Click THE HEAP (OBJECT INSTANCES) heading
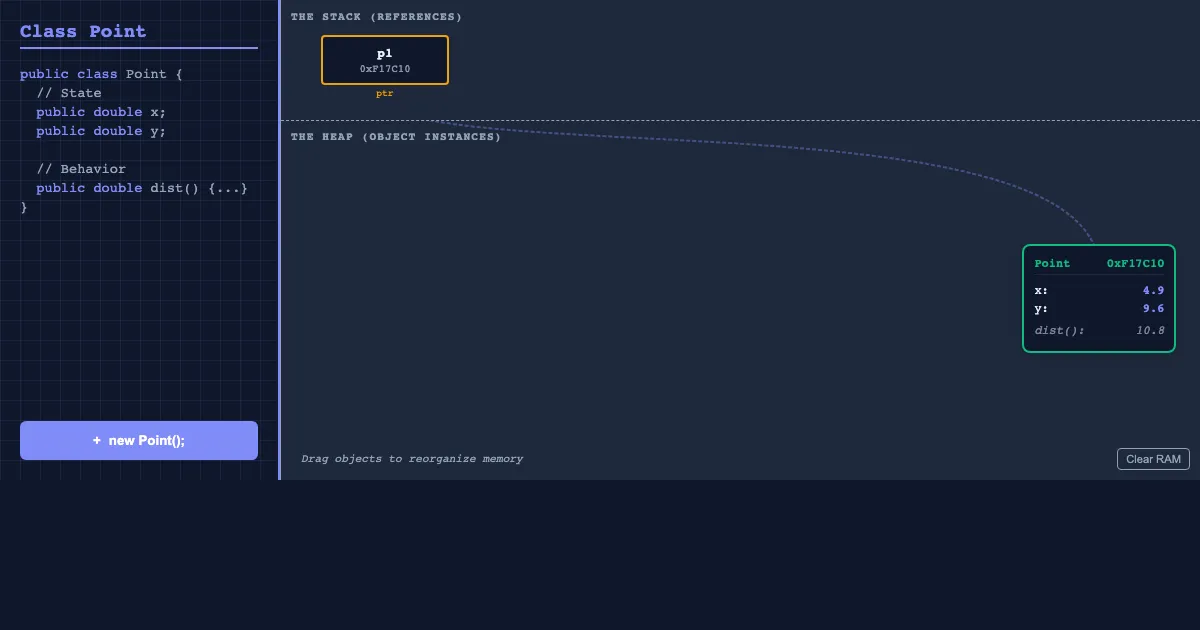The image size is (1200, 630). point(396,136)
